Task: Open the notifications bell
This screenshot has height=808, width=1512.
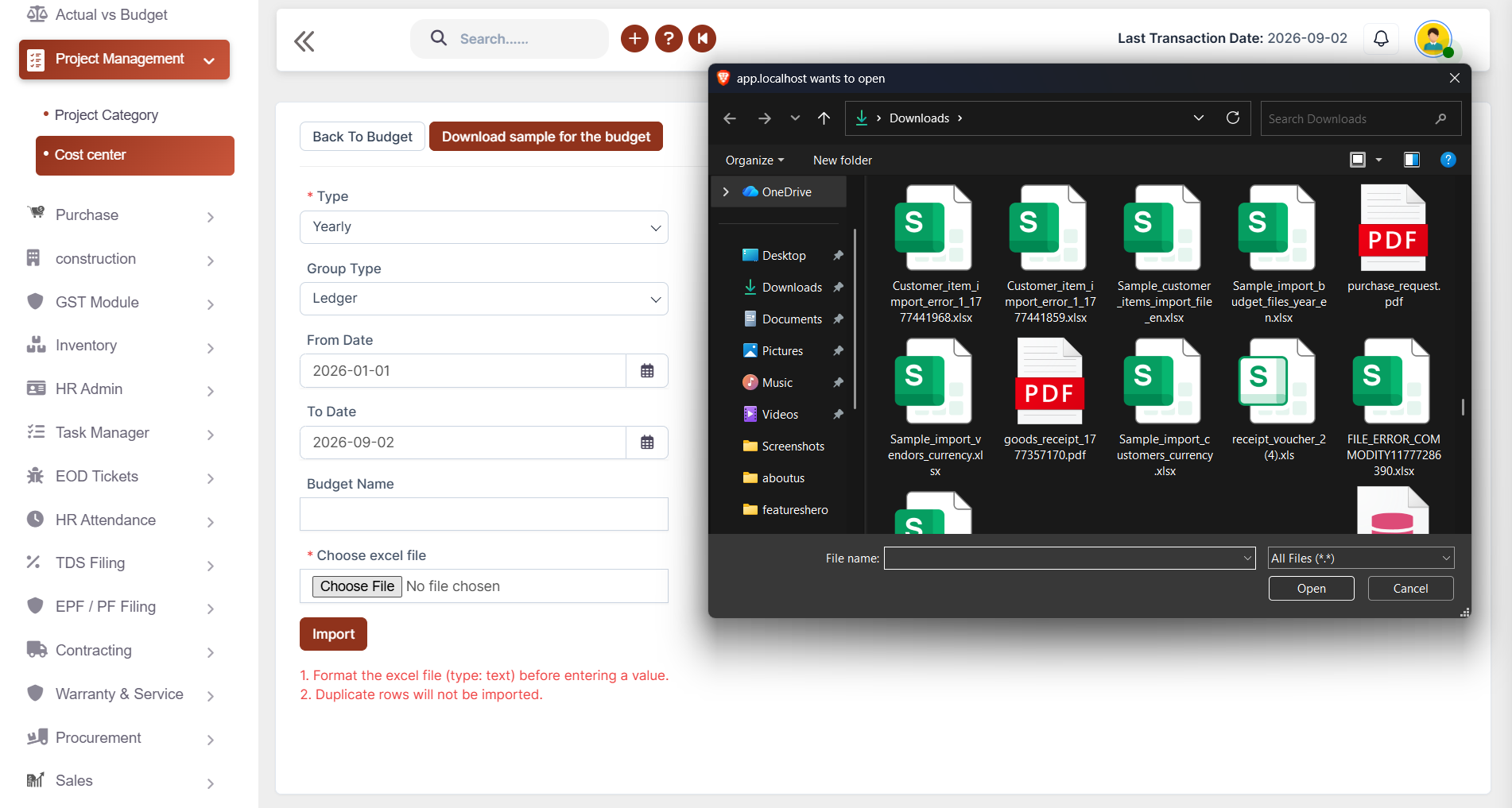Action: (x=1382, y=38)
